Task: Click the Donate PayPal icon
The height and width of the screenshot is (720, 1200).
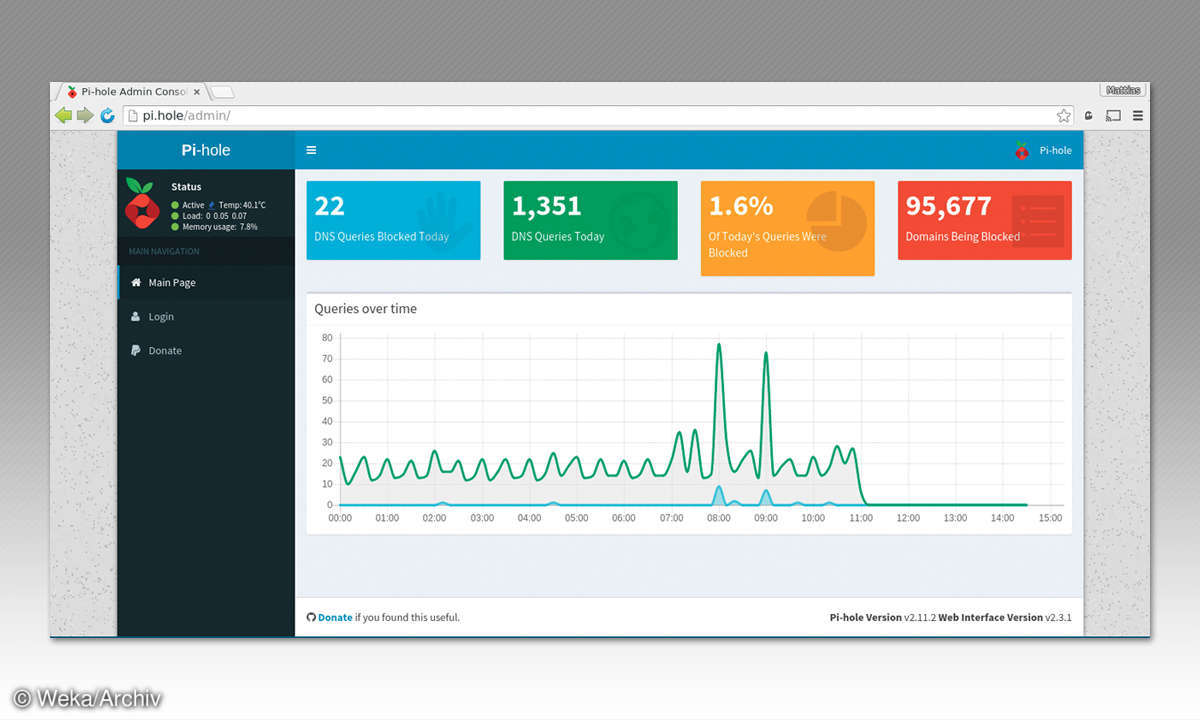Action: [136, 350]
